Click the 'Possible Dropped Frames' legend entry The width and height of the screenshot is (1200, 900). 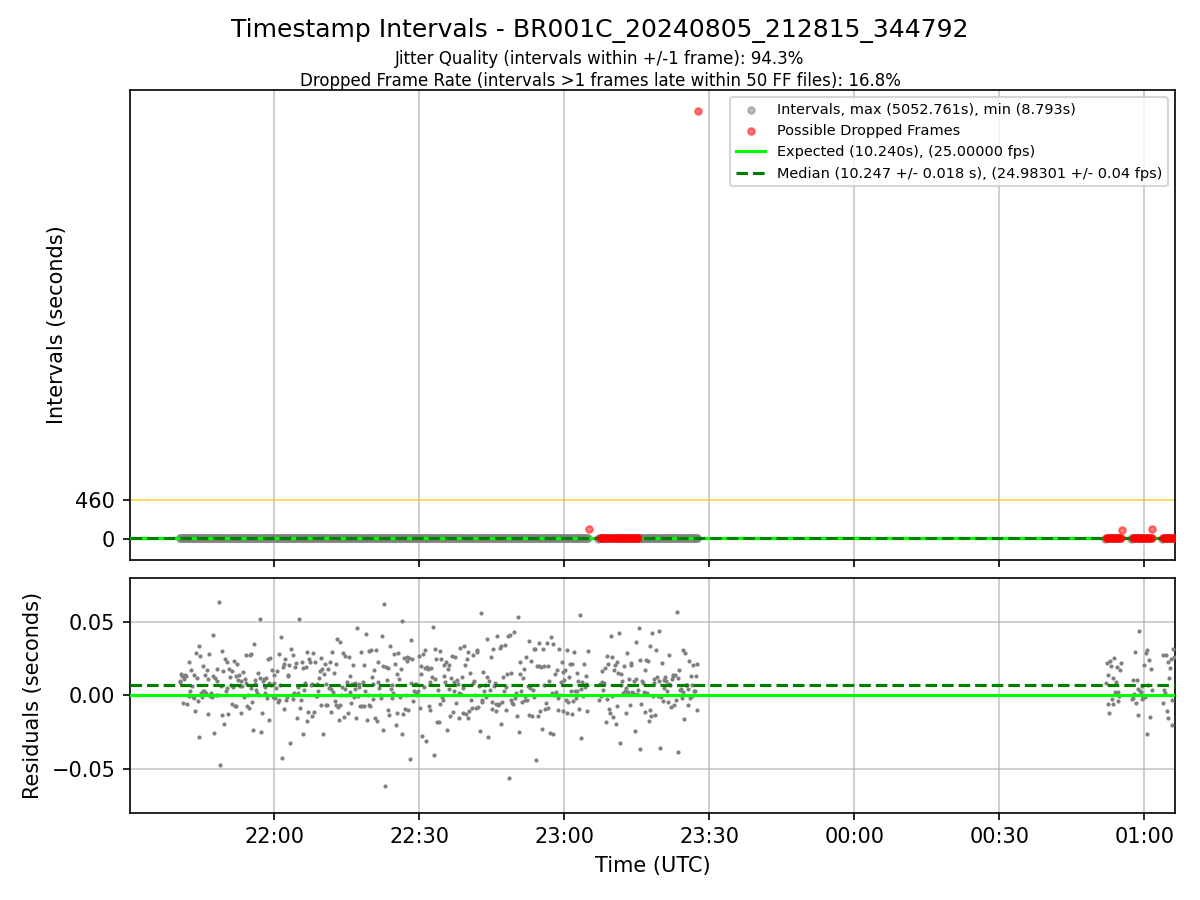pos(868,130)
